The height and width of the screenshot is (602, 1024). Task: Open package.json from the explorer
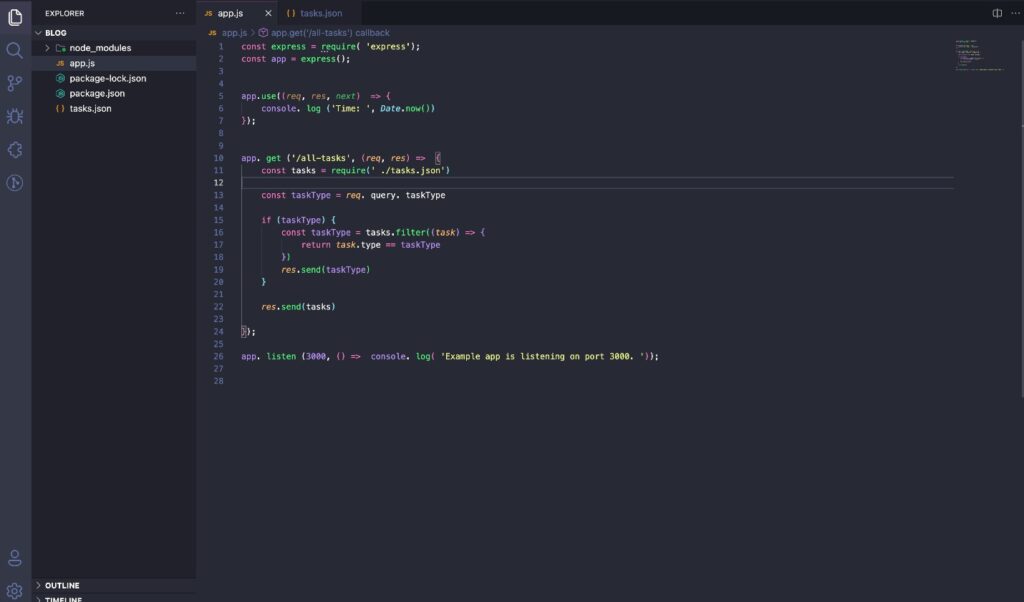pyautogui.click(x=97, y=93)
